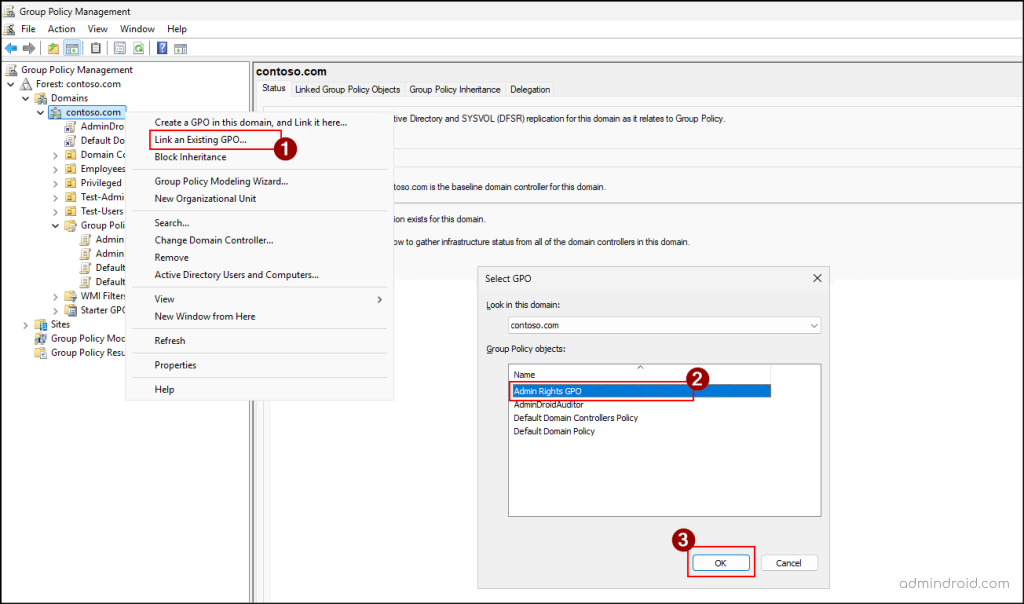Switch to the Delegation tab

530,89
